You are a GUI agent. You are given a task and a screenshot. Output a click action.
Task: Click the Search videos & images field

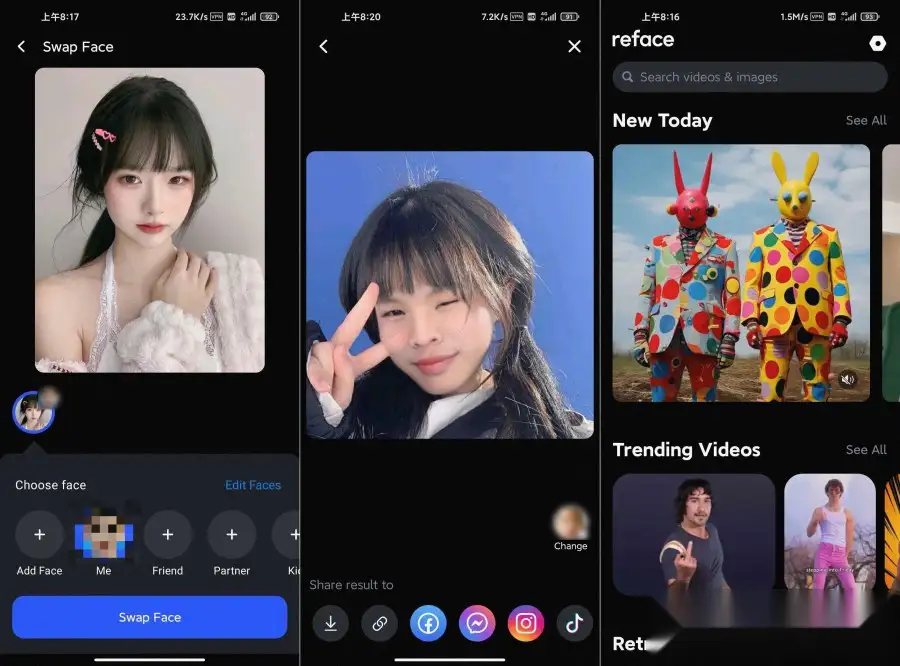click(750, 77)
